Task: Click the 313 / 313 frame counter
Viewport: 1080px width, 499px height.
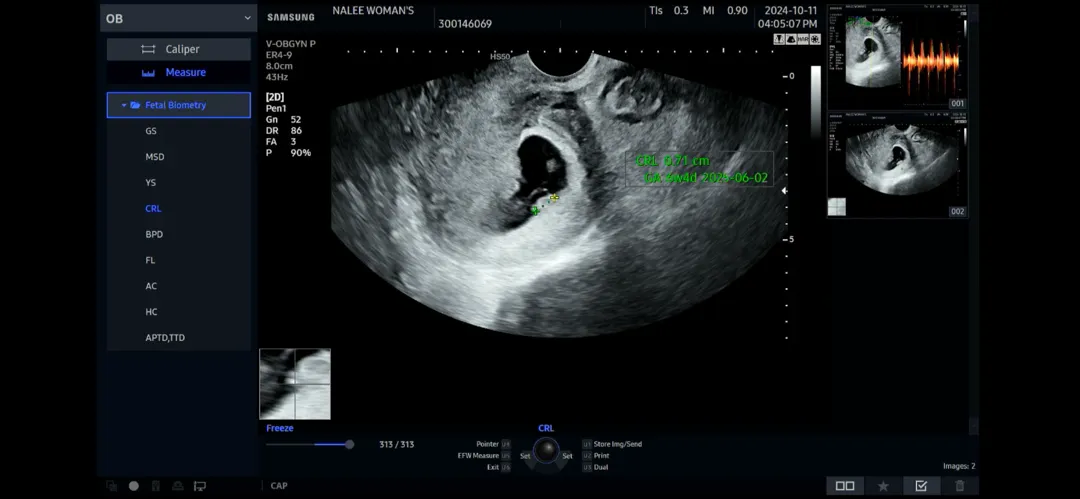Action: tap(397, 445)
